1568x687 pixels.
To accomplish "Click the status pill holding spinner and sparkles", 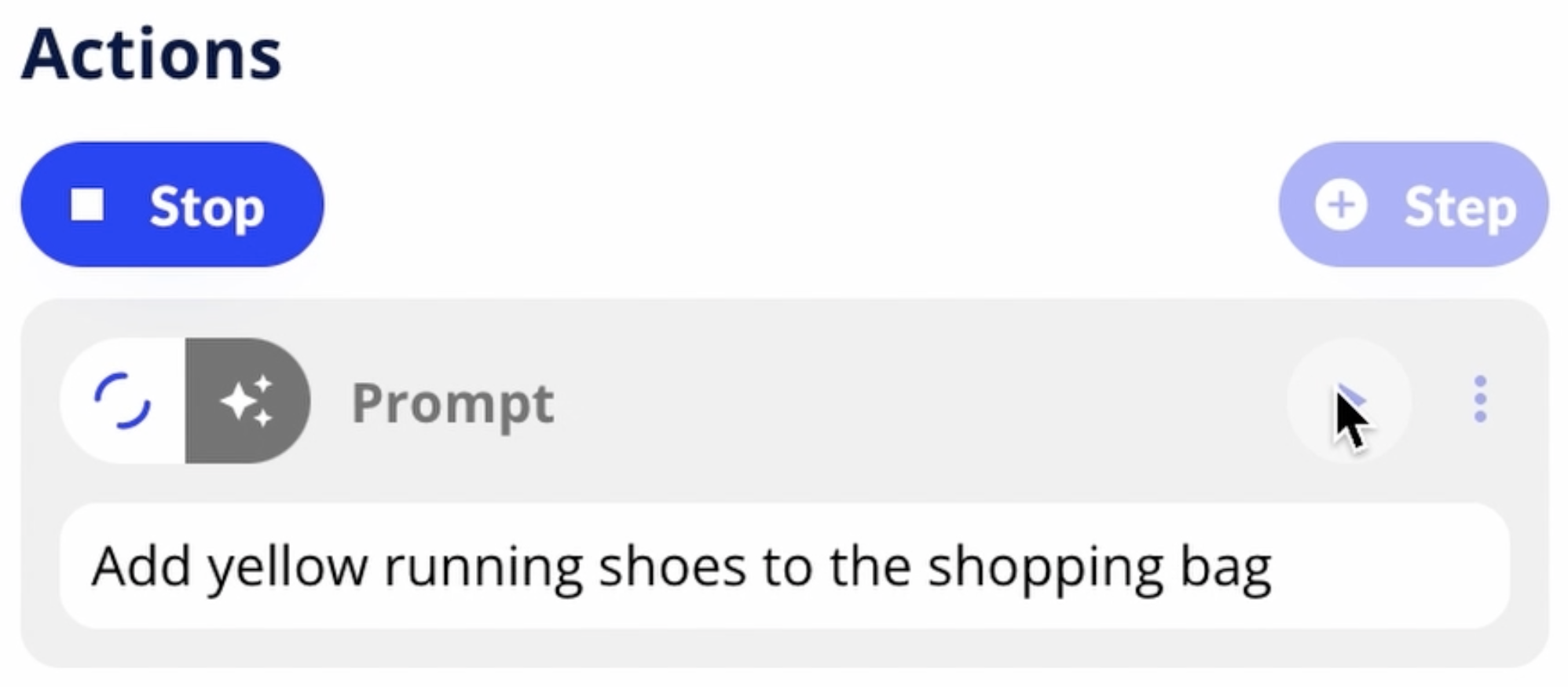I will pyautogui.click(x=185, y=401).
